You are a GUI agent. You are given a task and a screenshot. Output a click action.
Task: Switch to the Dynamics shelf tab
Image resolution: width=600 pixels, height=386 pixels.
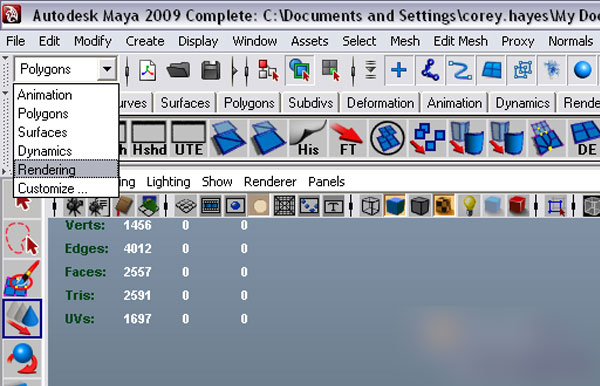click(x=522, y=103)
